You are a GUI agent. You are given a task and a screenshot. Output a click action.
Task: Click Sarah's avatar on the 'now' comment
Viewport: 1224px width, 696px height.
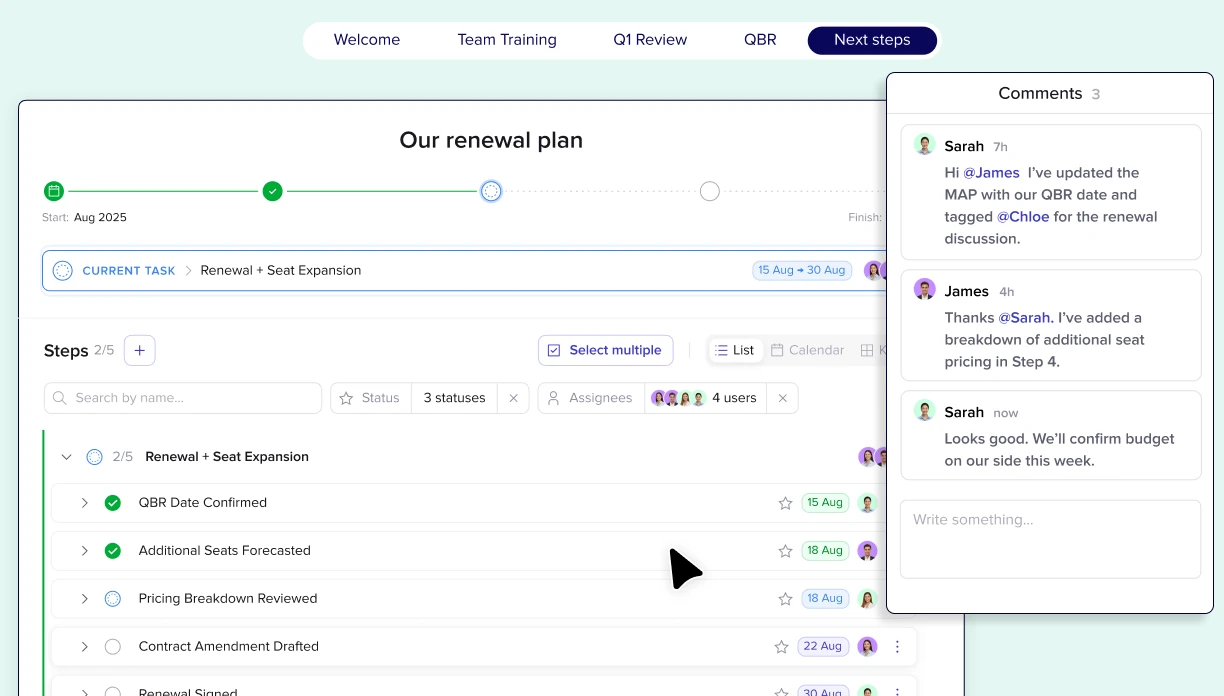click(925, 411)
